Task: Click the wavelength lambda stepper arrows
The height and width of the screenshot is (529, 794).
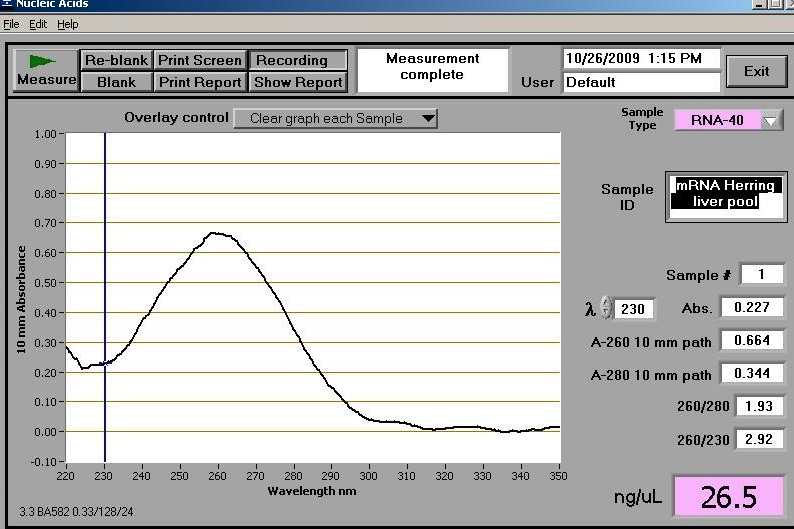Action: click(x=606, y=309)
